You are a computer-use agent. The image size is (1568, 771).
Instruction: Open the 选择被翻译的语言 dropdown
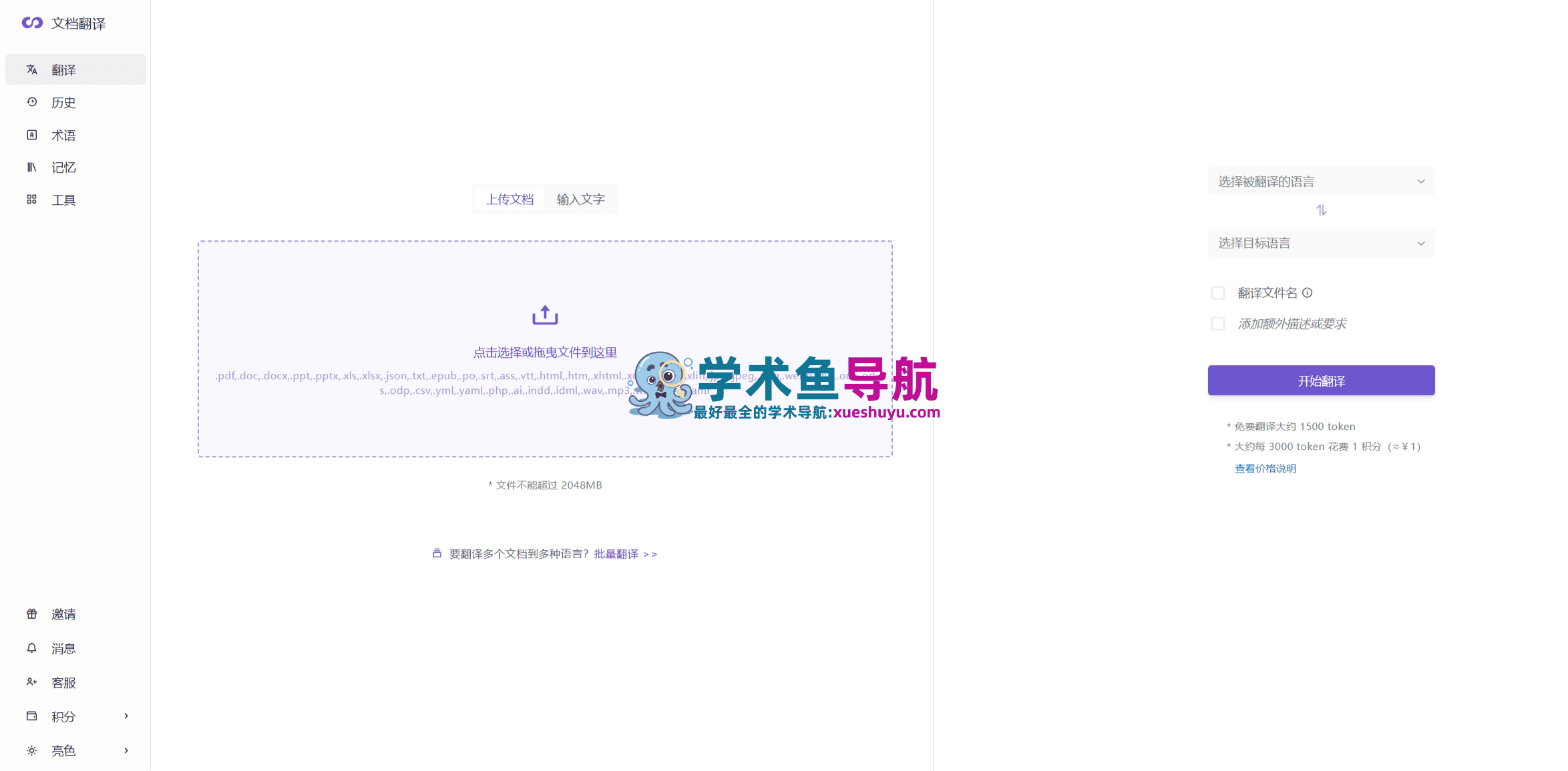[1321, 182]
